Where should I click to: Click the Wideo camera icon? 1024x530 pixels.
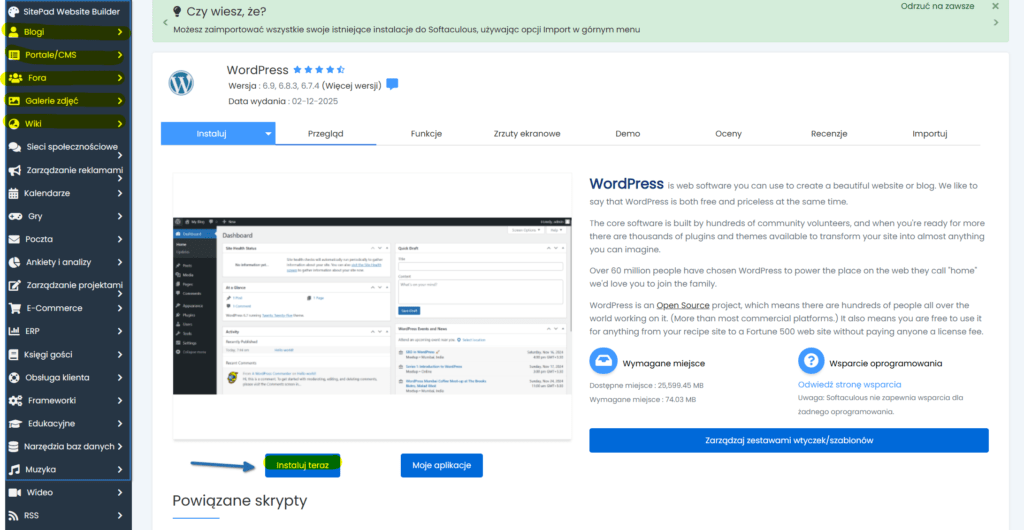click(14, 492)
